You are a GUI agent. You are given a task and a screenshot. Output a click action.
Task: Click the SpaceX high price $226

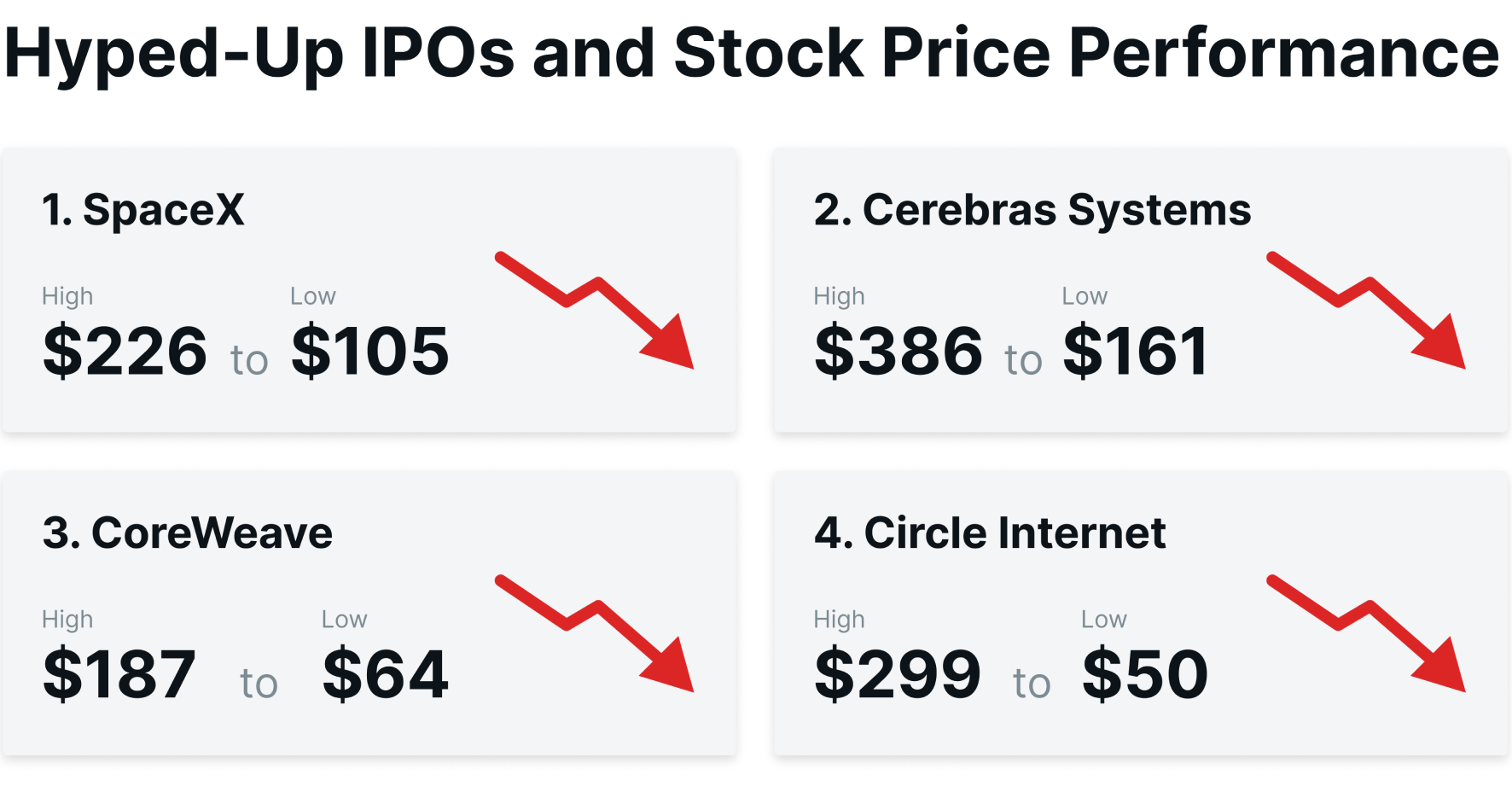tap(125, 351)
